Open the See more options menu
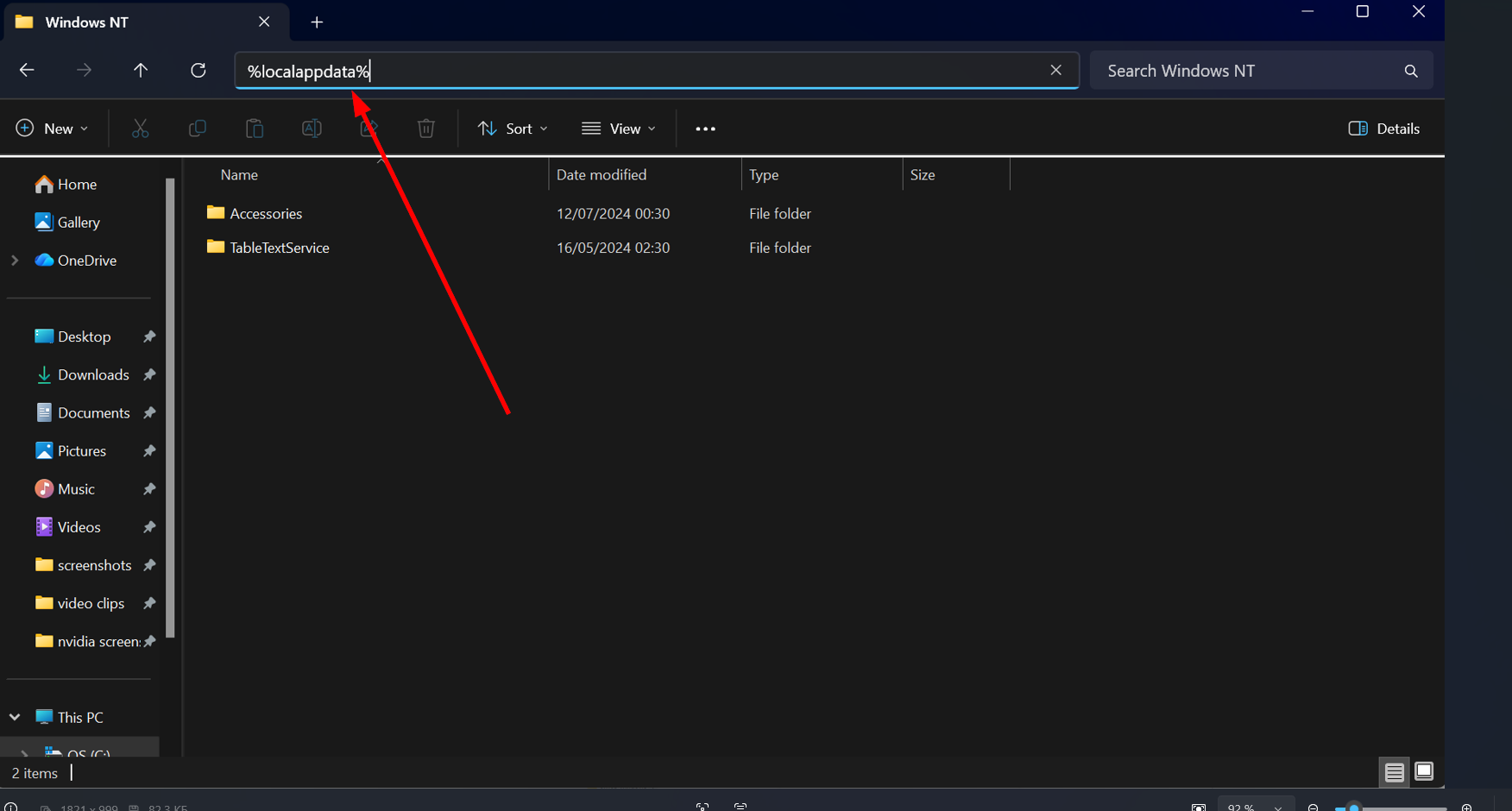 tap(705, 129)
